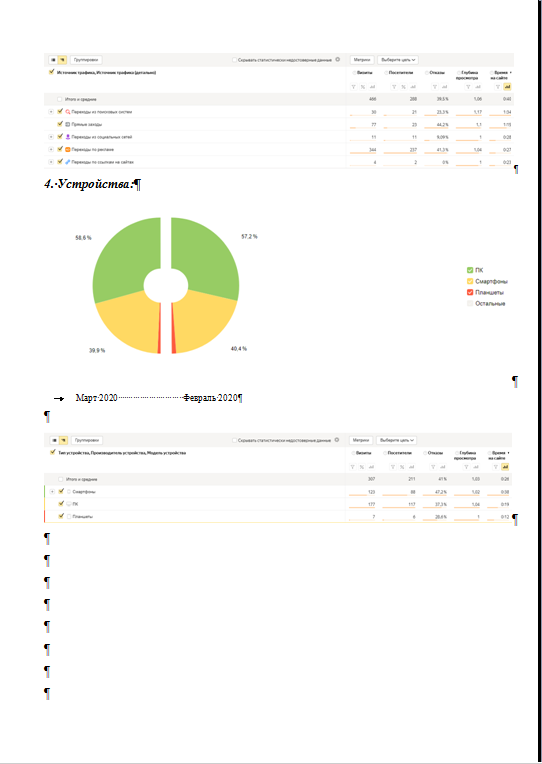The height and width of the screenshot is (764, 542).
Task: Toggle the Источник трафика header checkbox
Action: click(52, 73)
